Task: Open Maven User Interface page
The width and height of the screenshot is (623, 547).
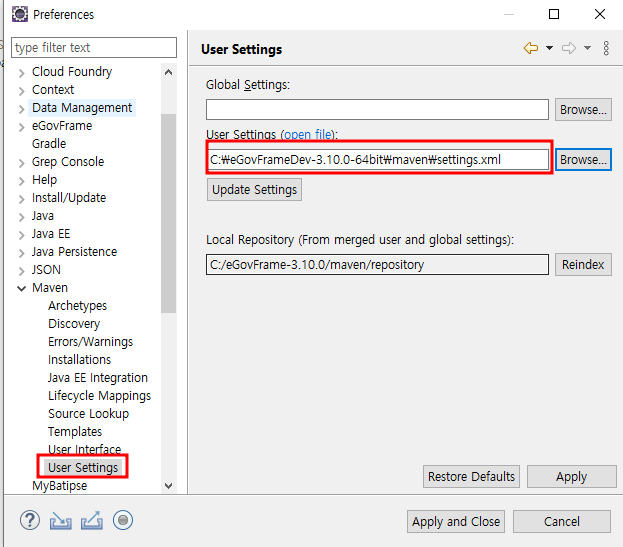Action: (84, 449)
